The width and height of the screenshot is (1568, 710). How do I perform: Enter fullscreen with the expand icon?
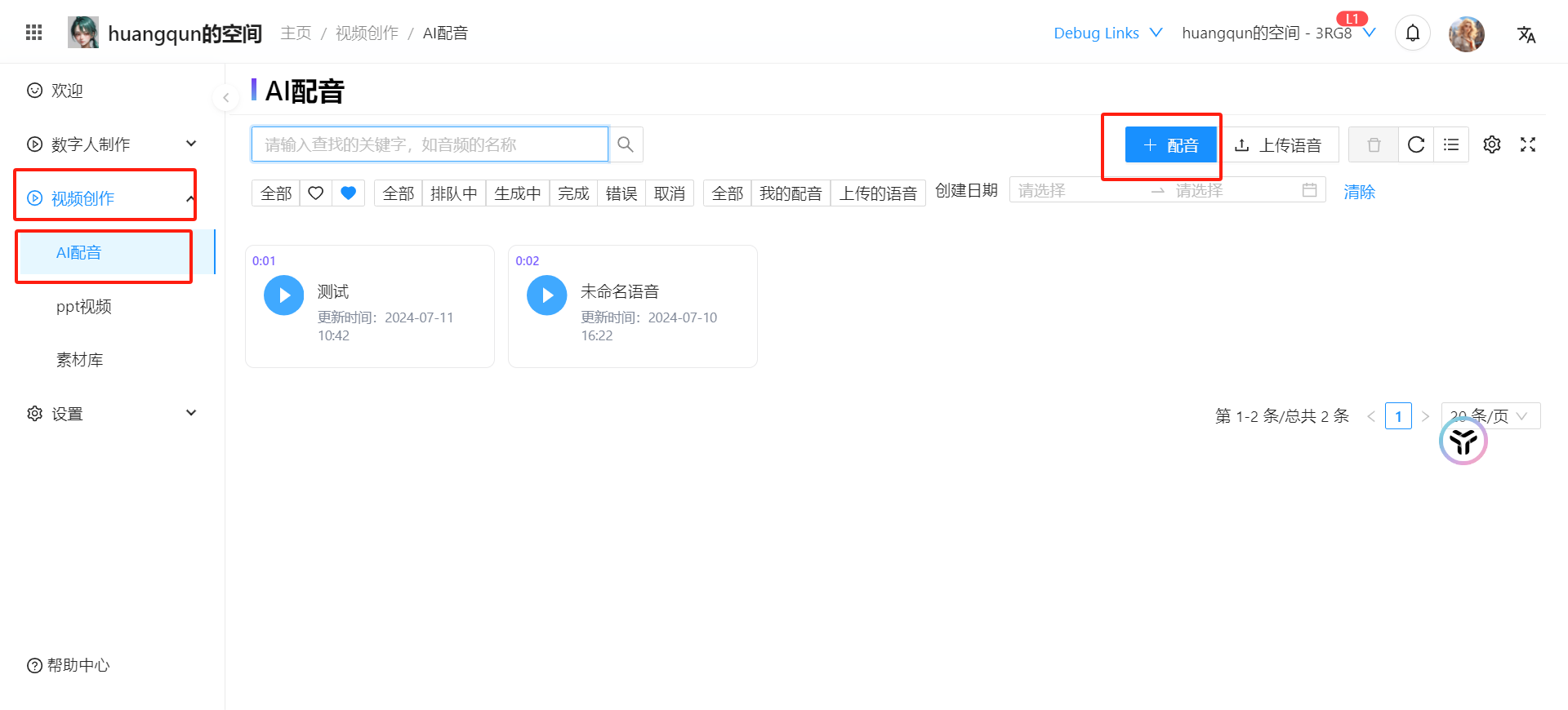pos(1528,144)
